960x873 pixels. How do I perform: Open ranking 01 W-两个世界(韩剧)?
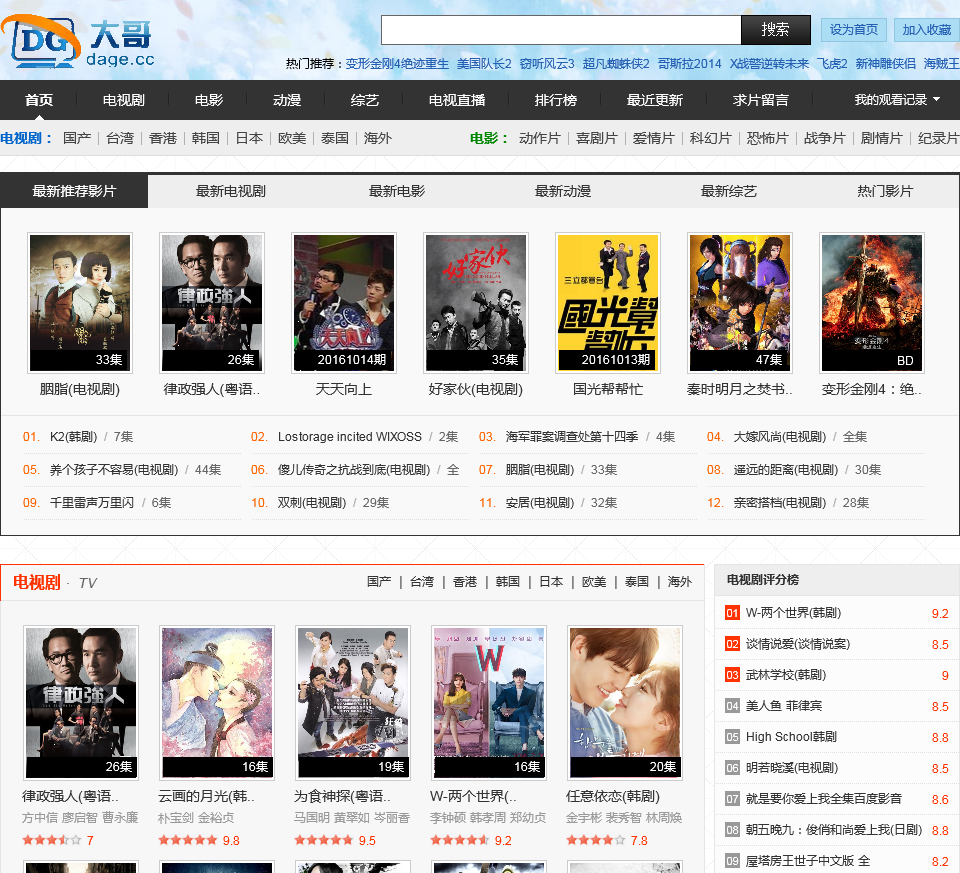coord(793,613)
